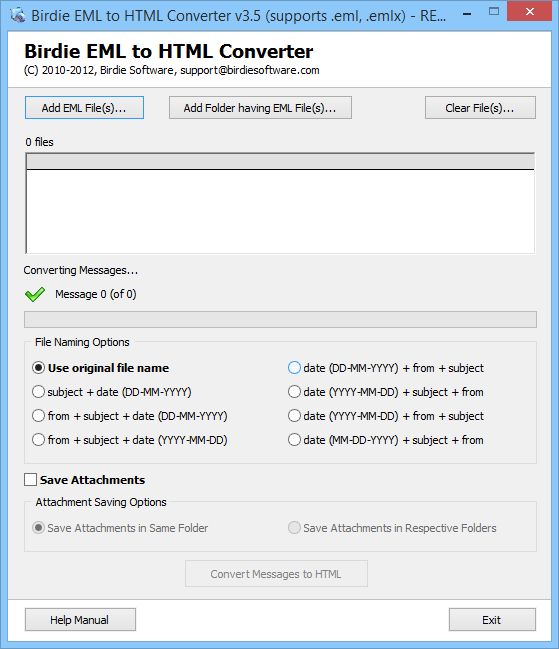Image resolution: width=559 pixels, height=649 pixels.
Task: Maximize the converter window
Action: (x=494, y=12)
